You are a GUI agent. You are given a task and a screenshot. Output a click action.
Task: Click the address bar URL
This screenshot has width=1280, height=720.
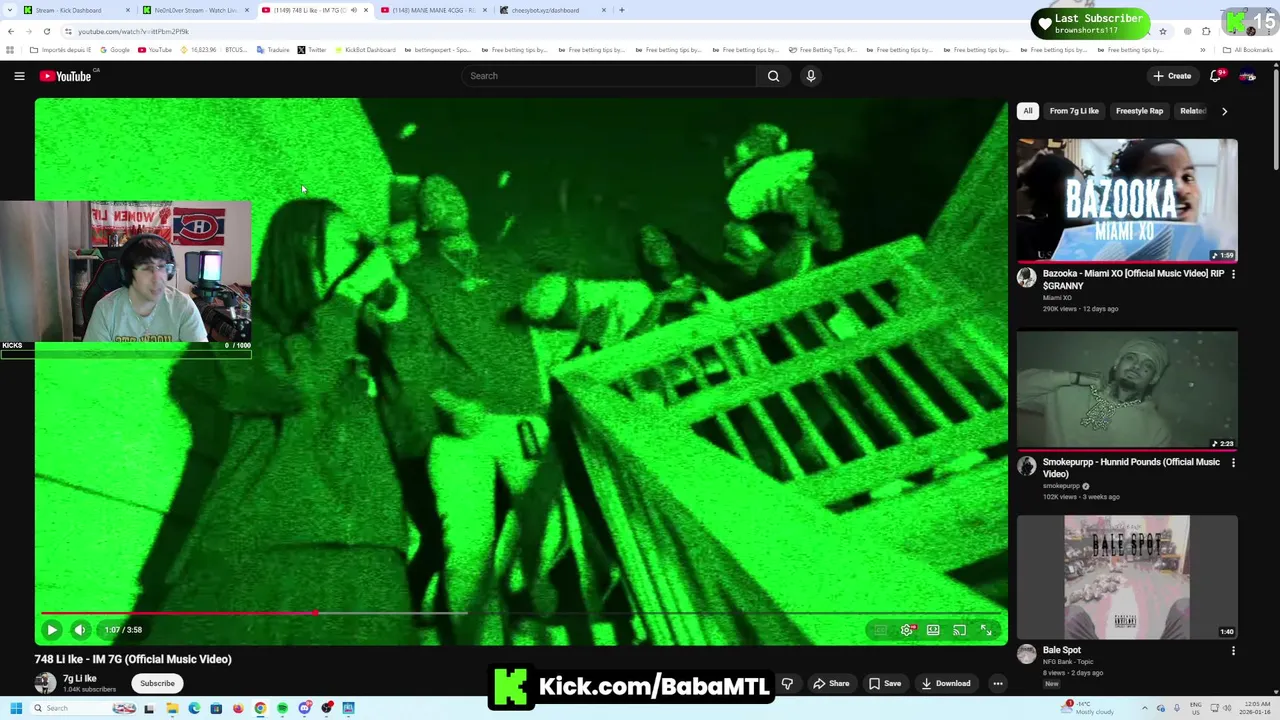pyautogui.click(x=133, y=31)
